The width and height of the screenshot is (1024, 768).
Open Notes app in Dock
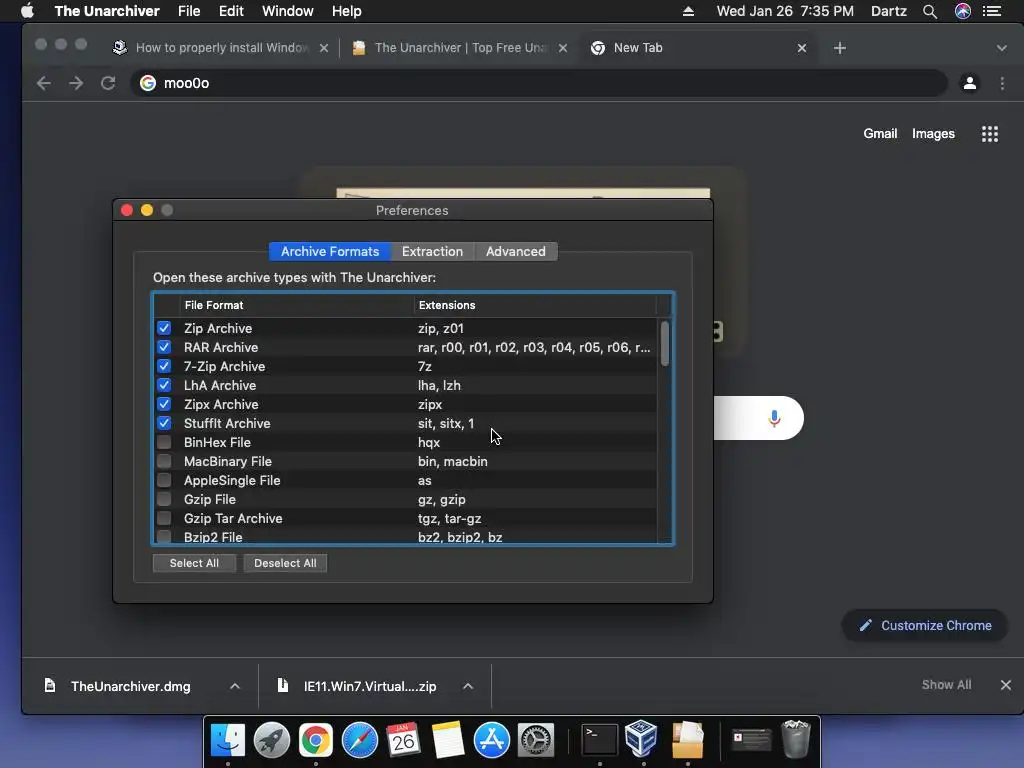(447, 741)
